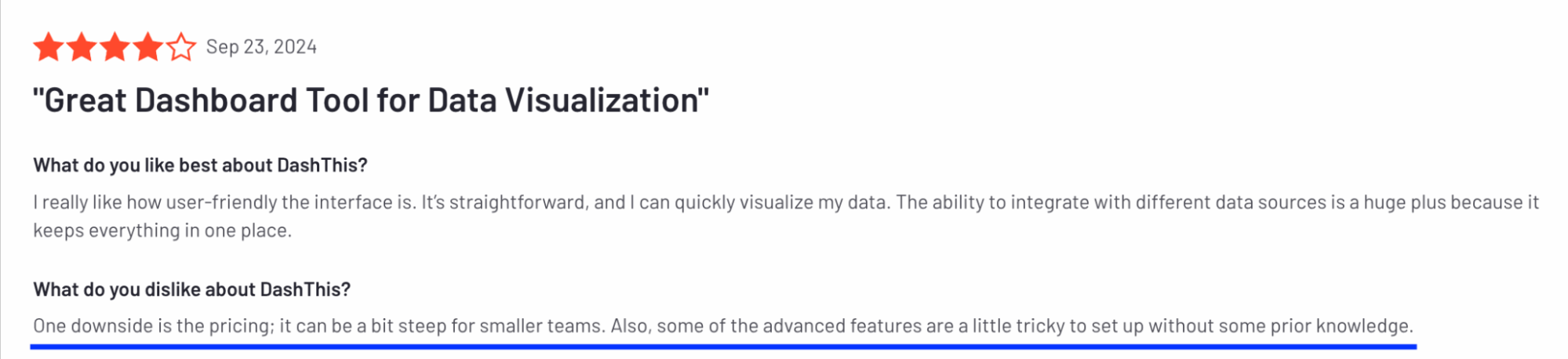1568x359 pixels.
Task: Click the first filled orange star
Action: point(49,48)
